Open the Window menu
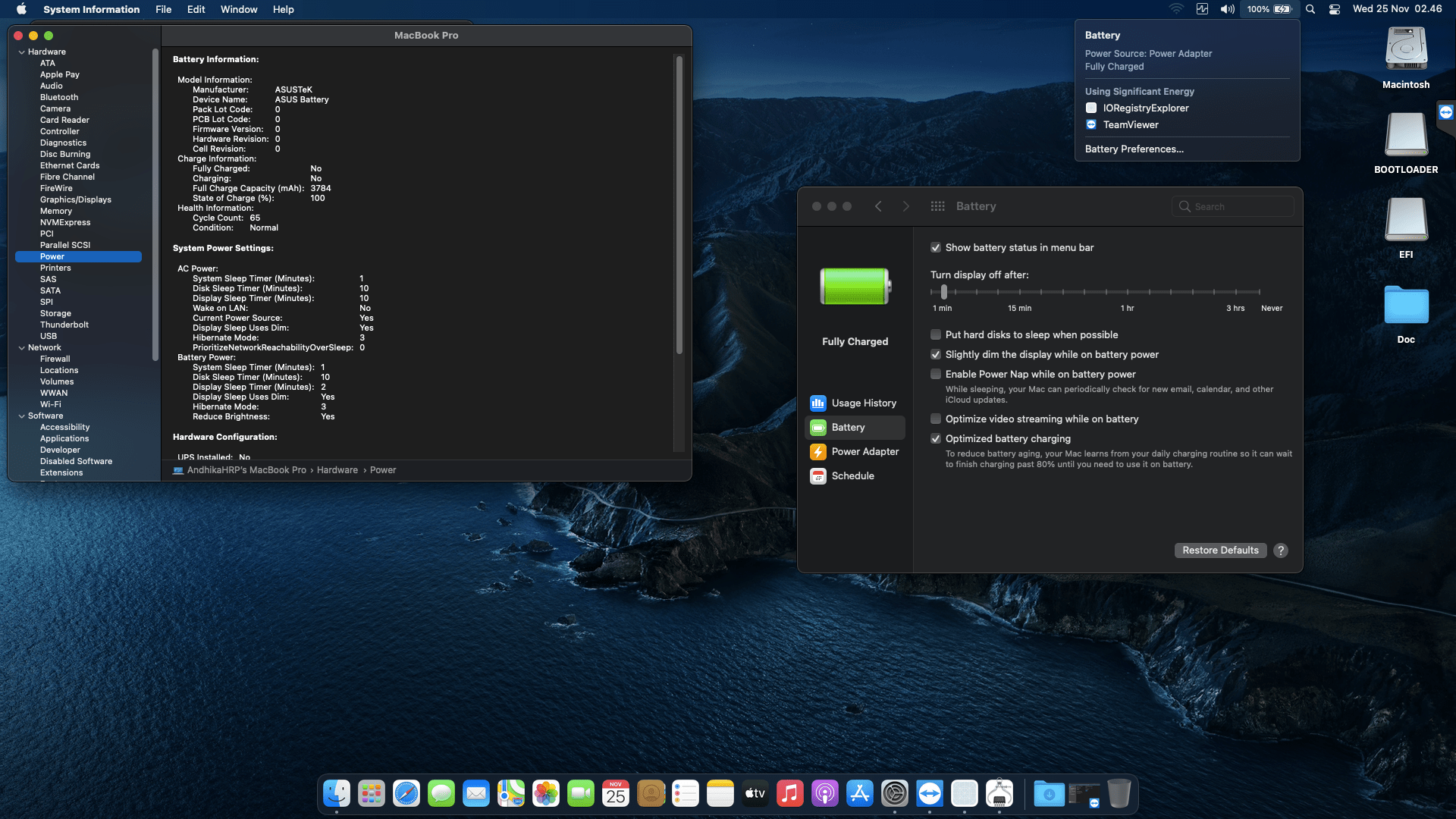 pos(238,9)
